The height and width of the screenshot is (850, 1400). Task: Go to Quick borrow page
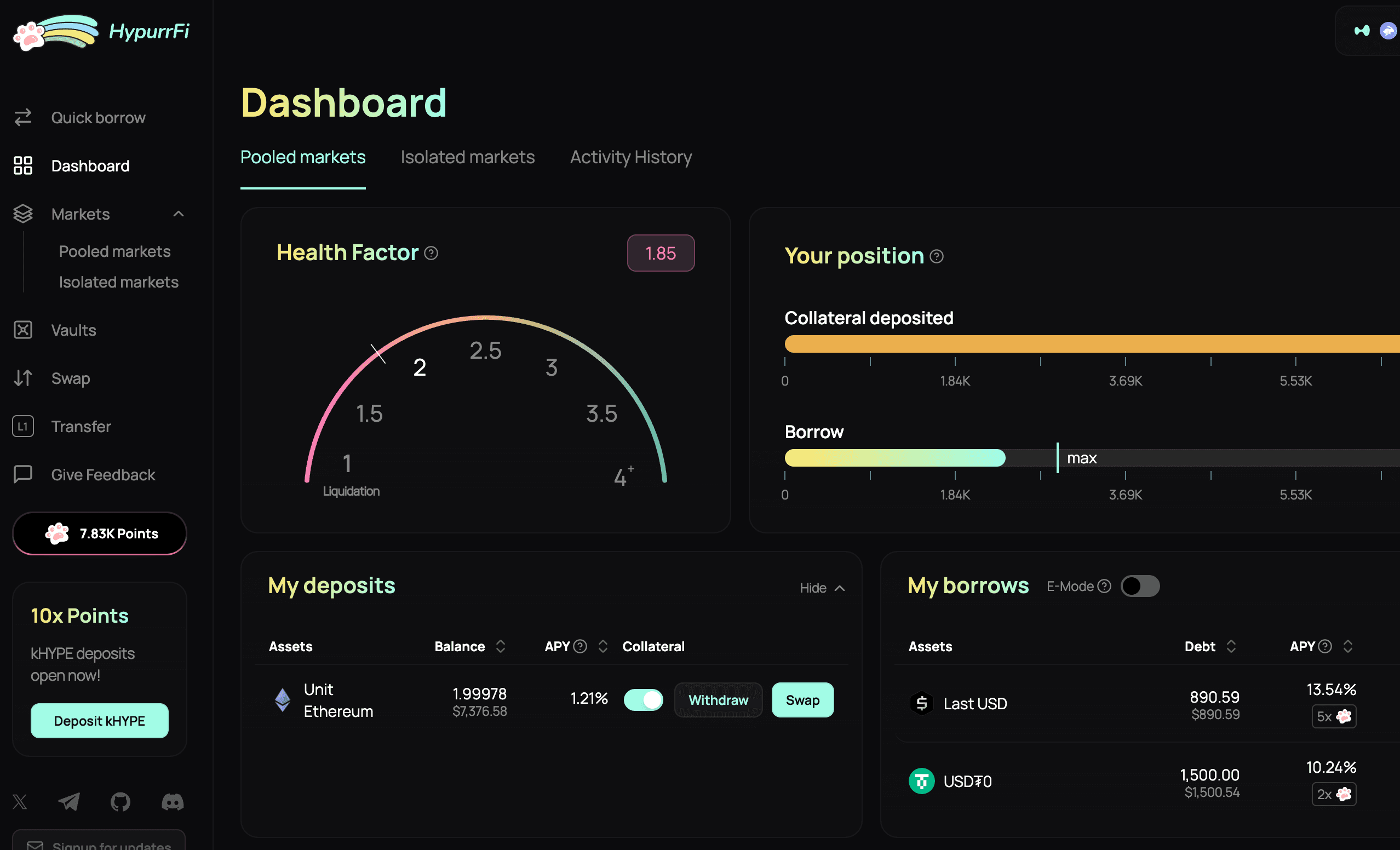pyautogui.click(x=98, y=118)
